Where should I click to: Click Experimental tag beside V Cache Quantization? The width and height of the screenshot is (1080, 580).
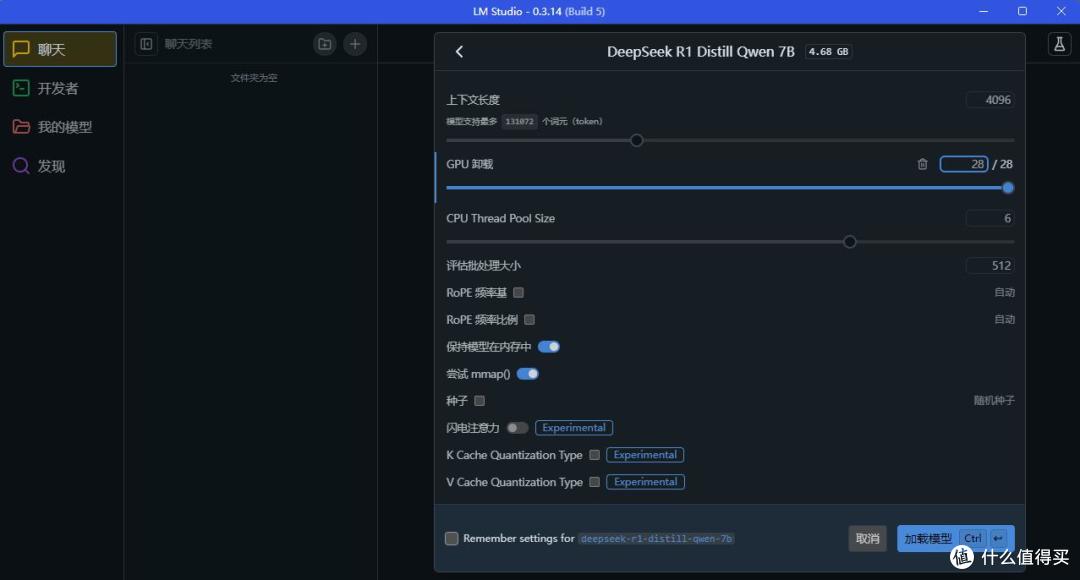(x=645, y=481)
